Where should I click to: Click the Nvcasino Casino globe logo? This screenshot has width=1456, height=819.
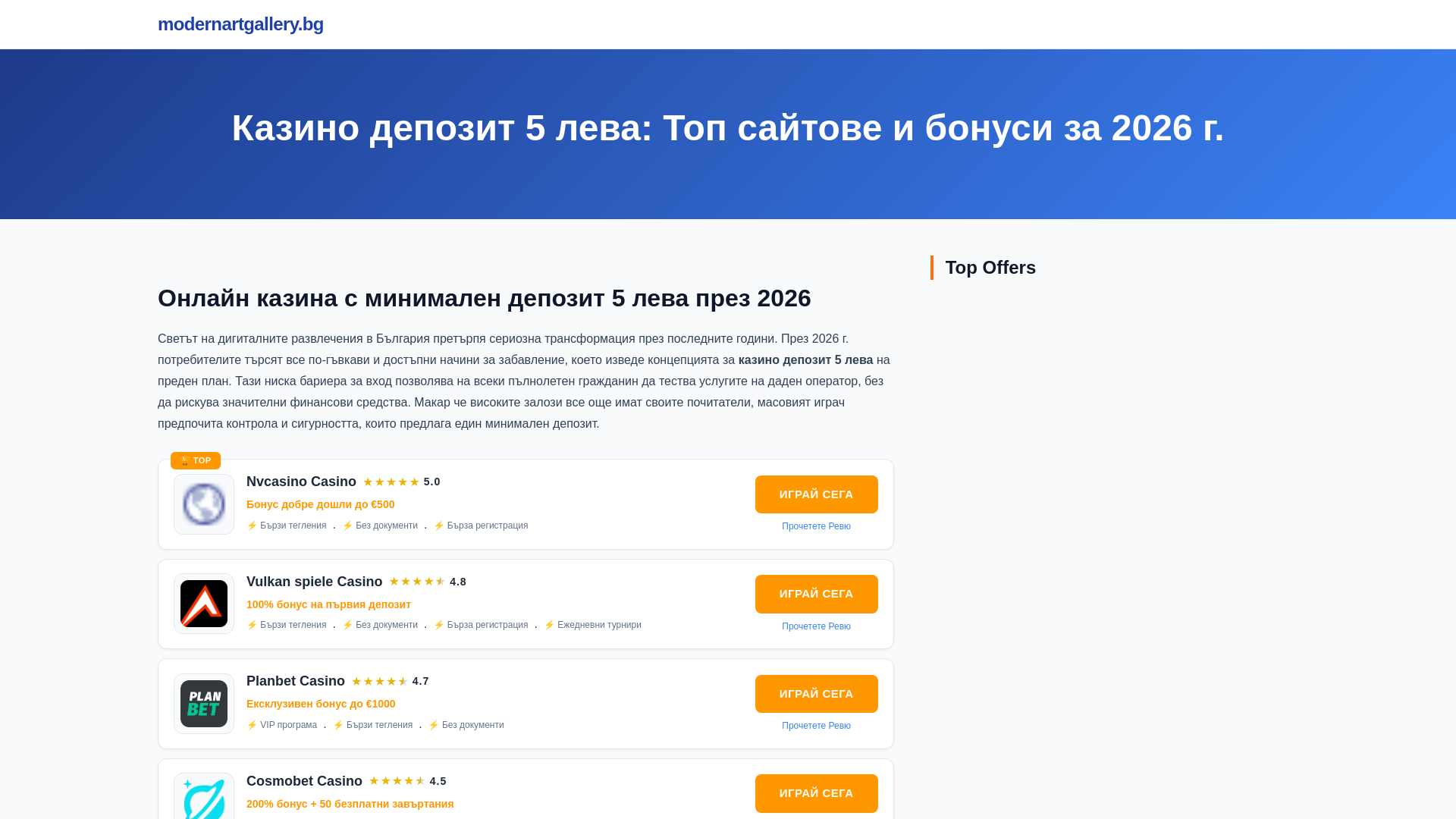204,504
